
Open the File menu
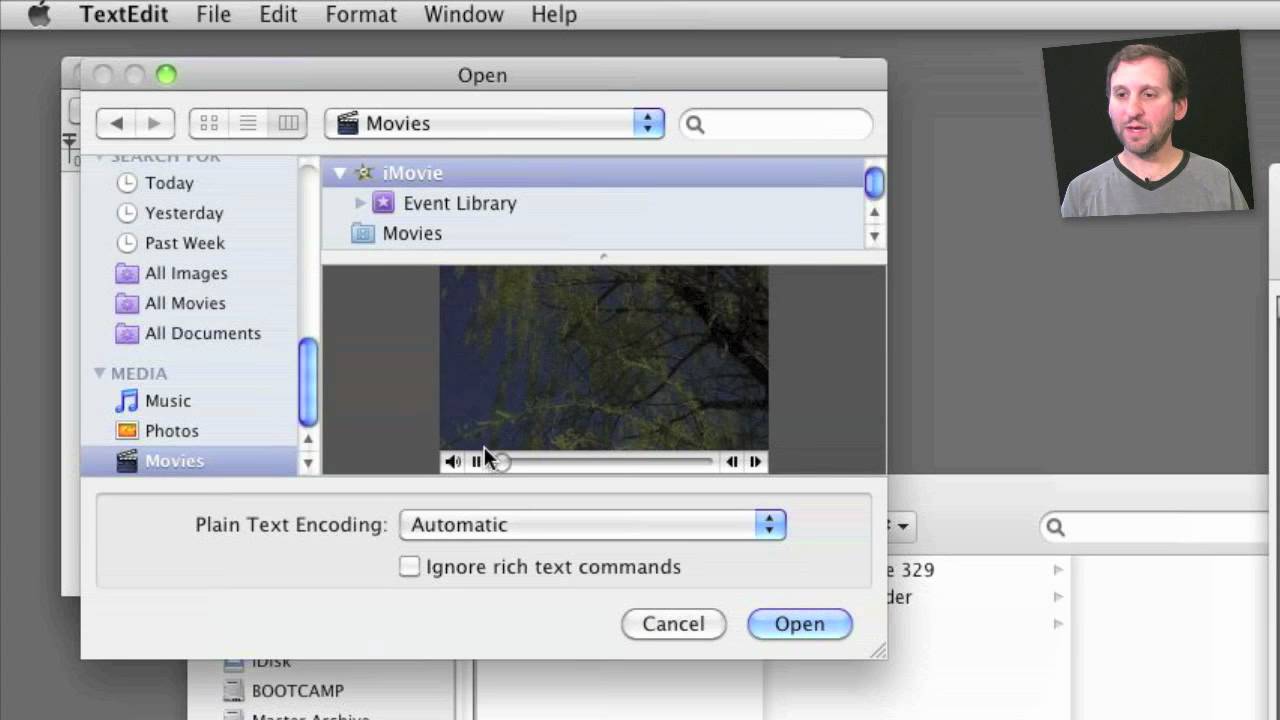[x=213, y=15]
